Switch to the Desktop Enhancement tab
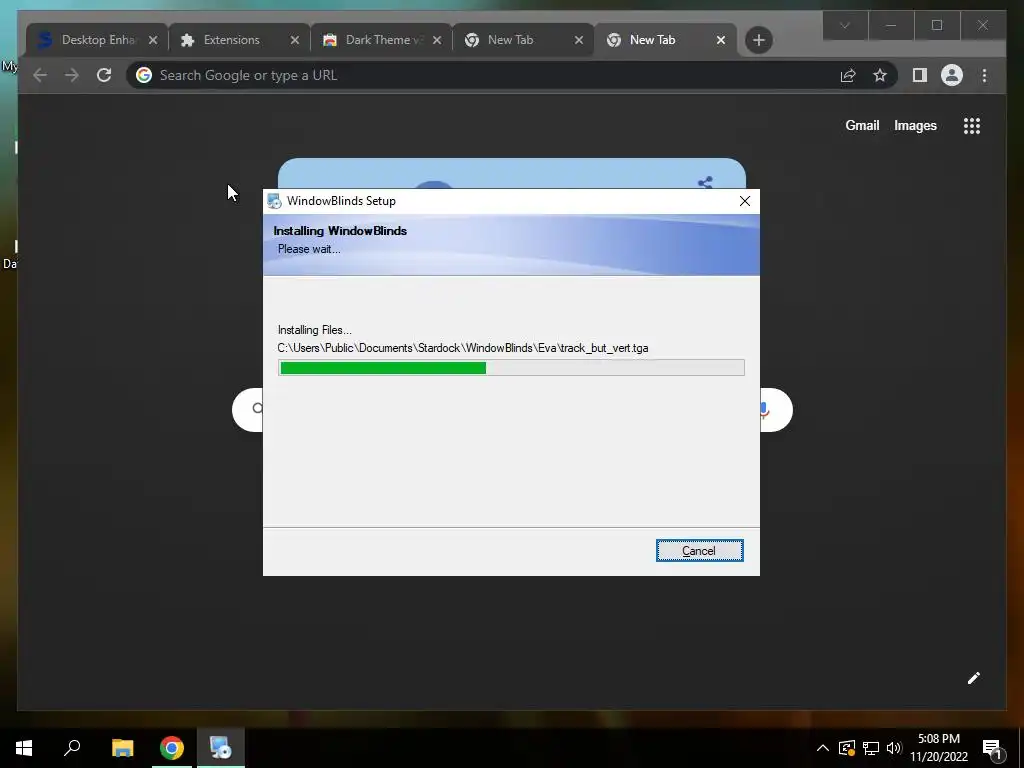Viewport: 1024px width, 768px height. tap(96, 40)
